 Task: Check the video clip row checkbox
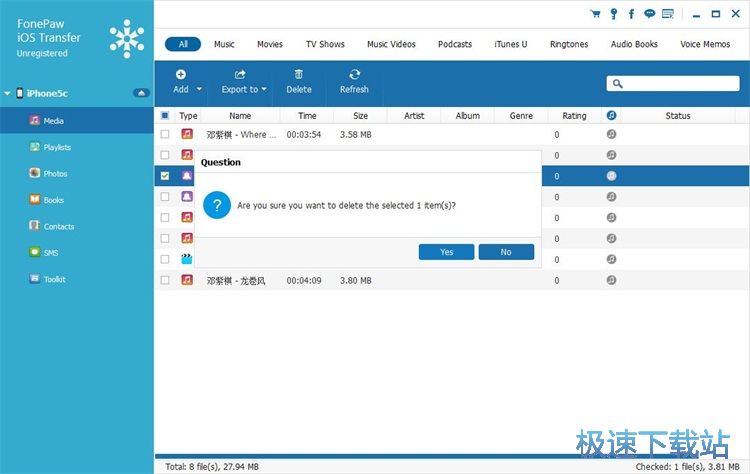[165, 259]
